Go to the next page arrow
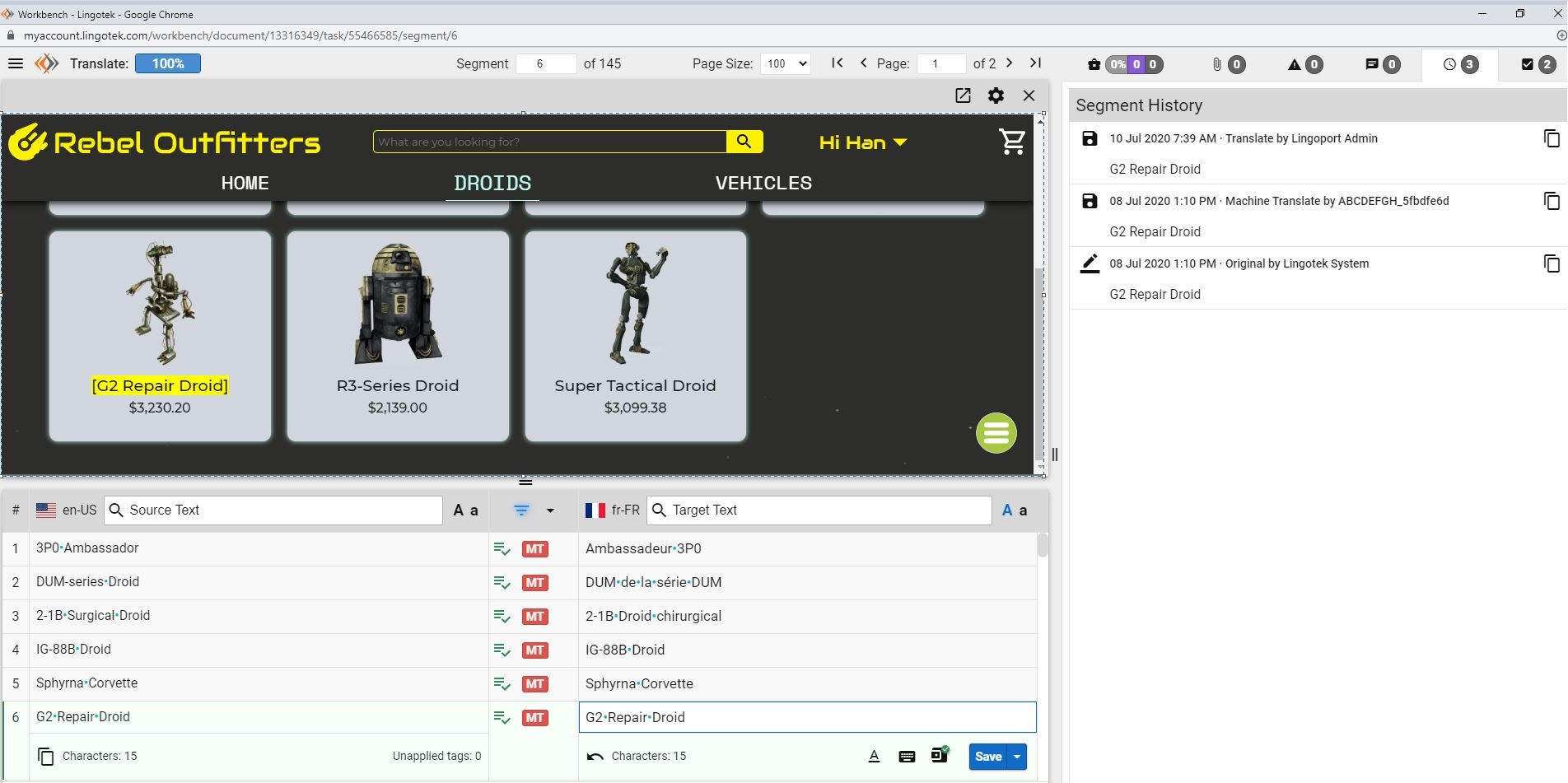Image resolution: width=1568 pixels, height=783 pixels. click(x=1010, y=63)
